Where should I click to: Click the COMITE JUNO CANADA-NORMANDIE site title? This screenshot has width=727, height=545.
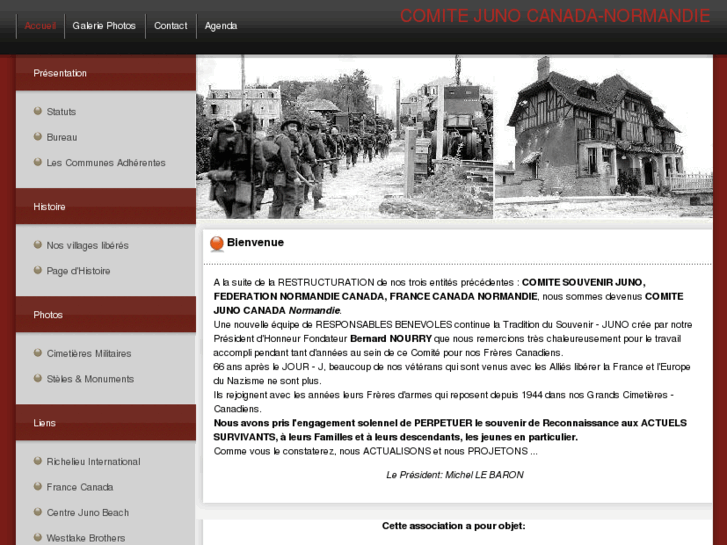pyautogui.click(x=555, y=16)
